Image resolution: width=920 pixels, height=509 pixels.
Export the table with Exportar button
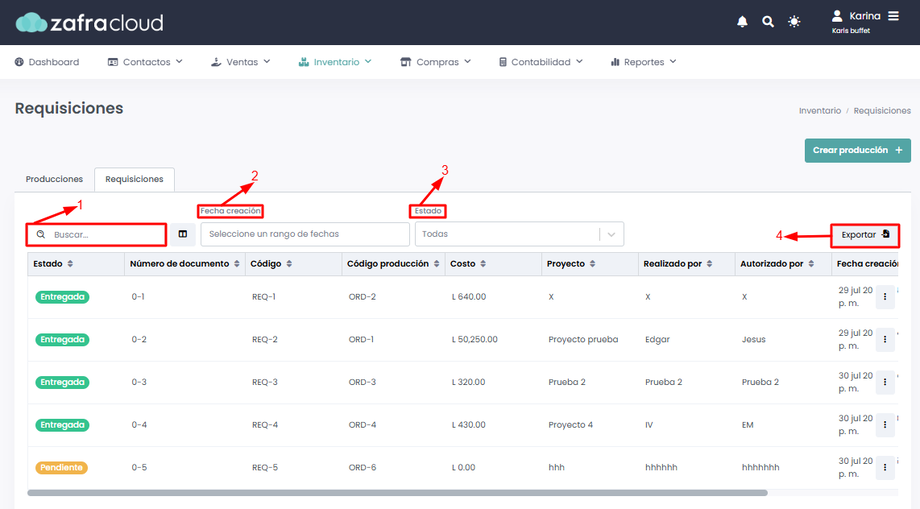click(864, 235)
